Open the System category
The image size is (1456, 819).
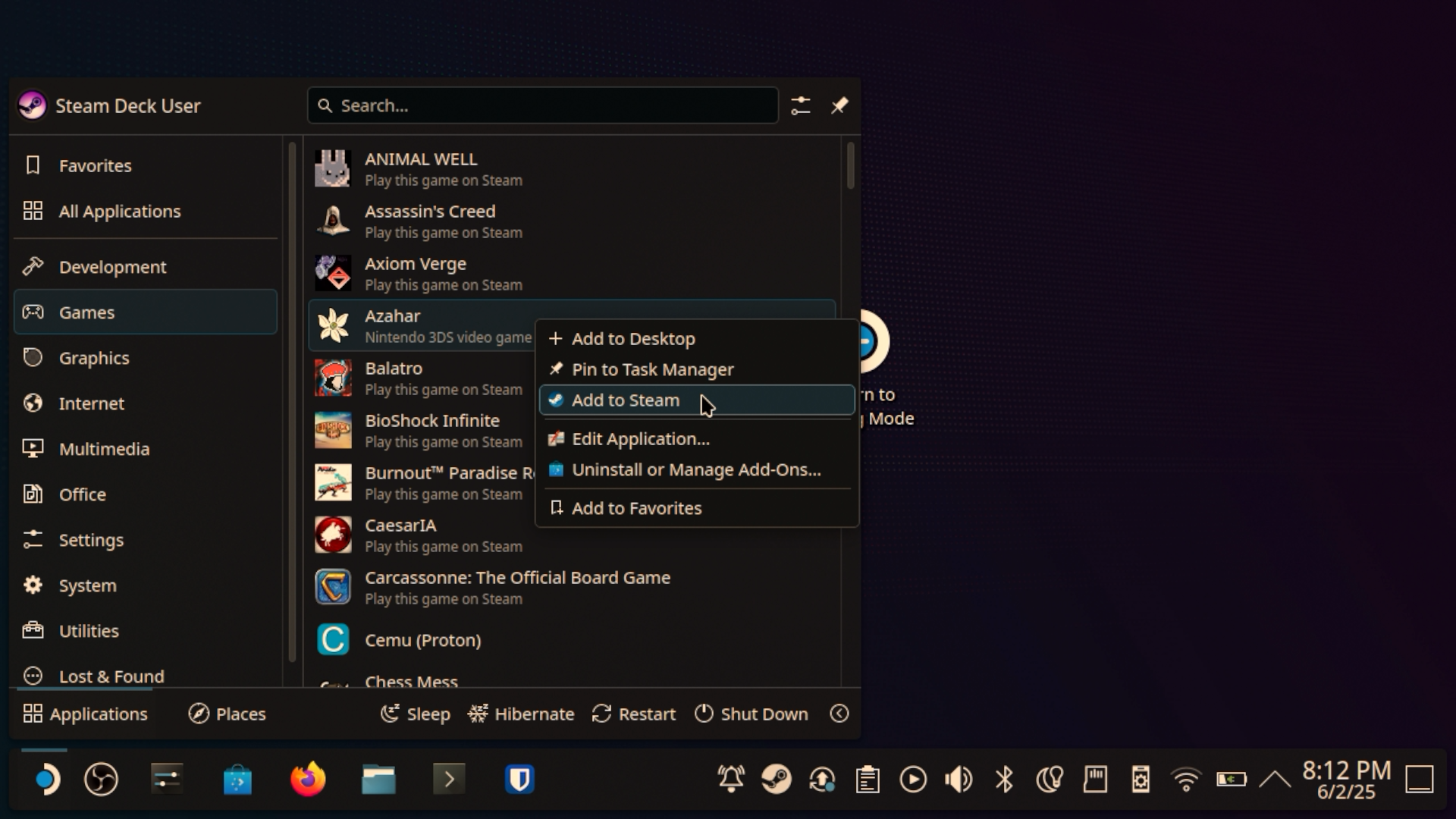[x=146, y=585]
